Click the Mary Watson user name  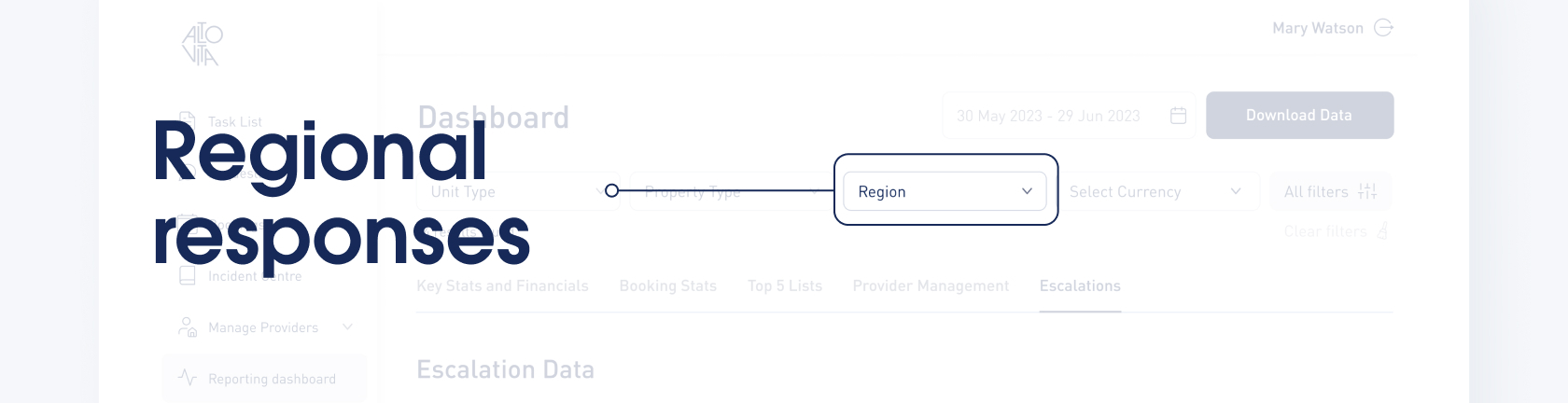[1318, 28]
